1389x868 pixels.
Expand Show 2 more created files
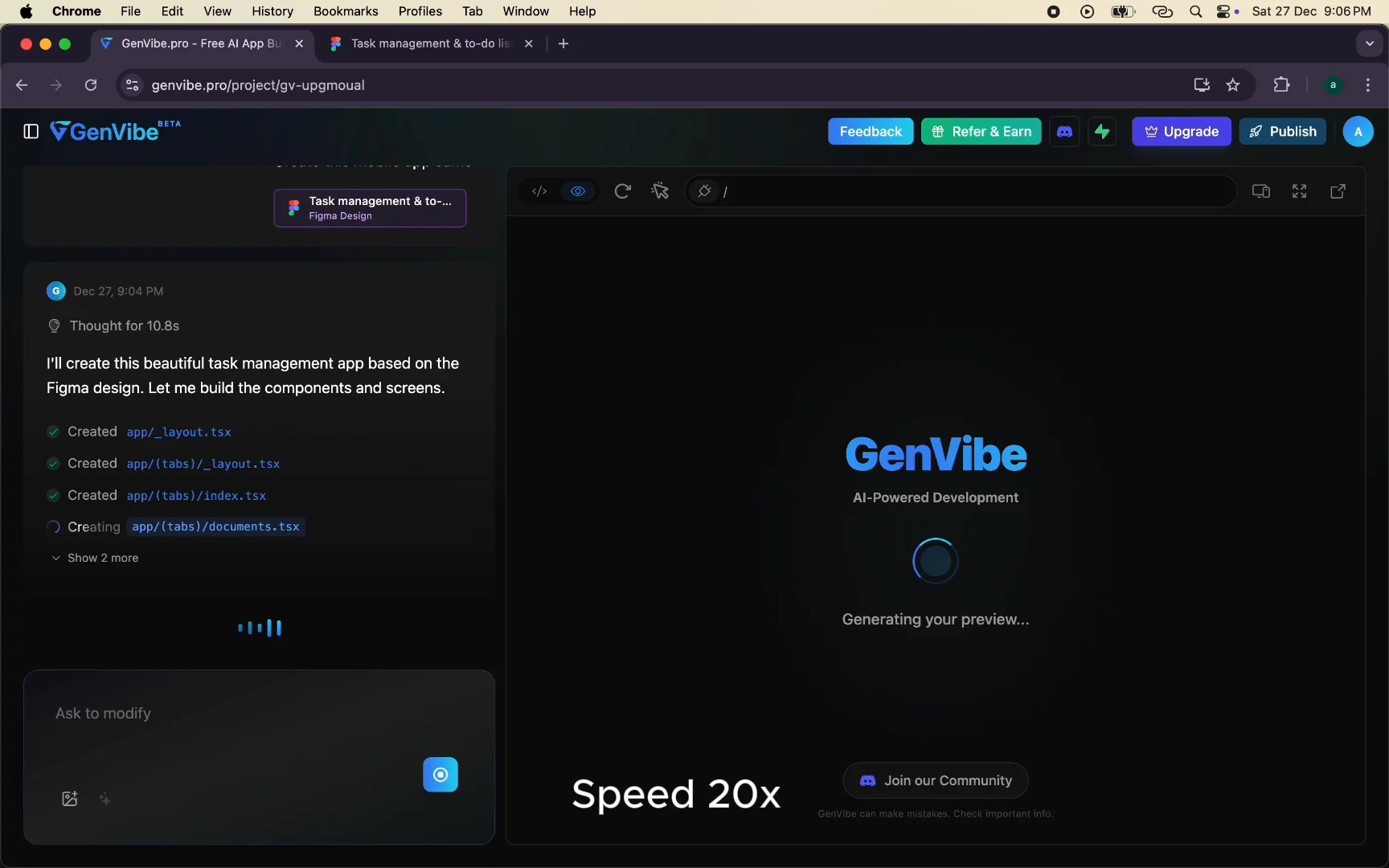(x=95, y=558)
